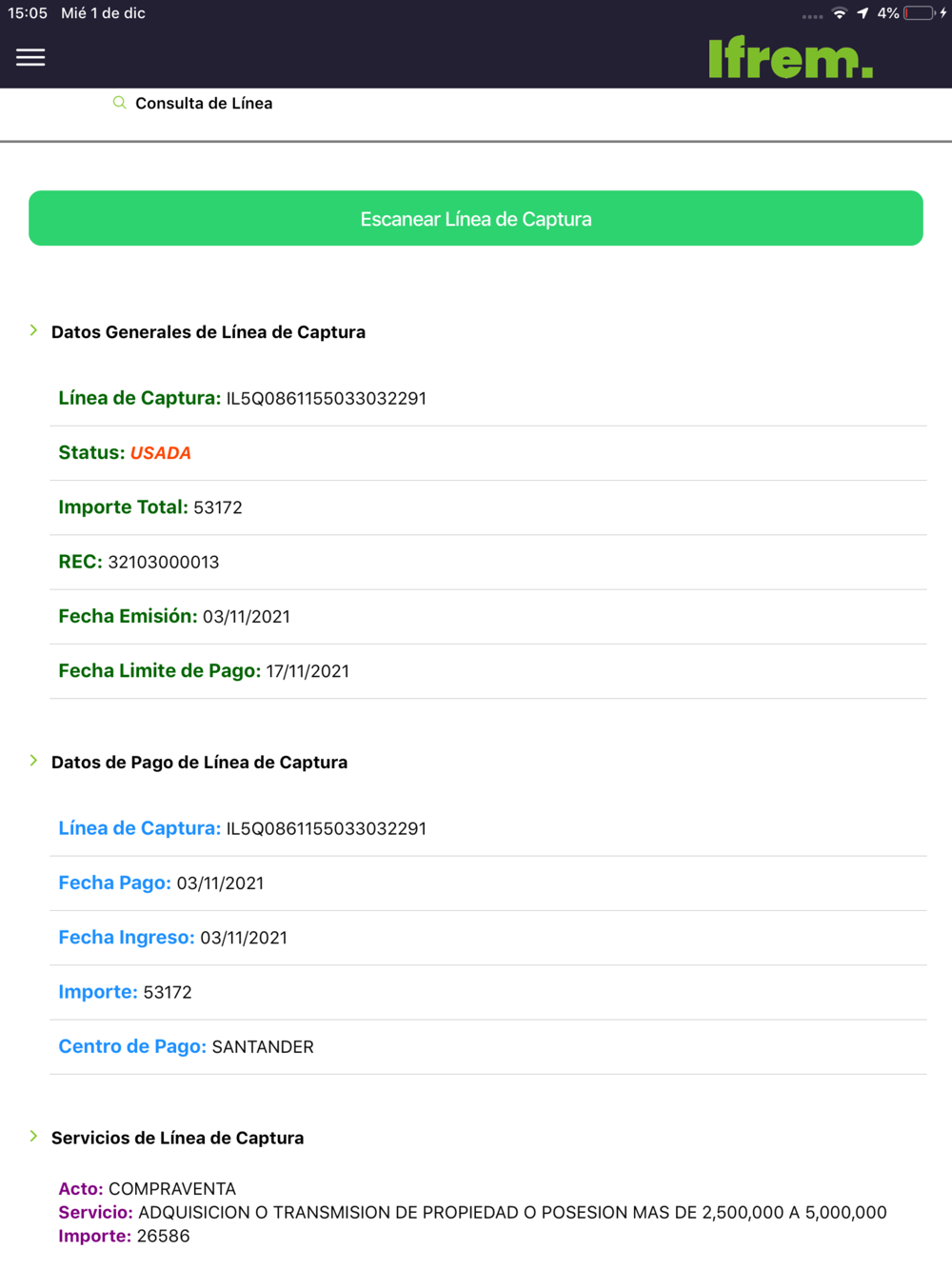952x1270 pixels.
Task: Open the hamburger menu
Action: 30,58
